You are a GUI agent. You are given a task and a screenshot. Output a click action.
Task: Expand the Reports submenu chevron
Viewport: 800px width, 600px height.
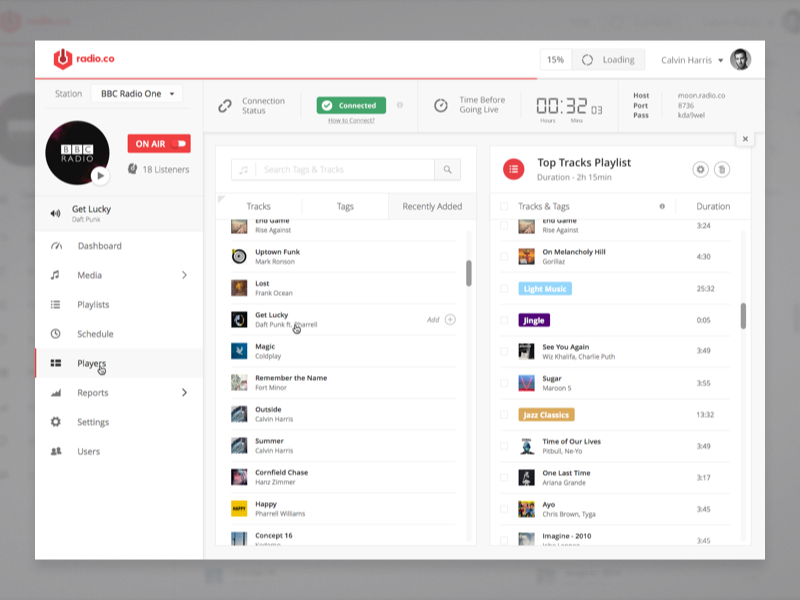pos(184,392)
